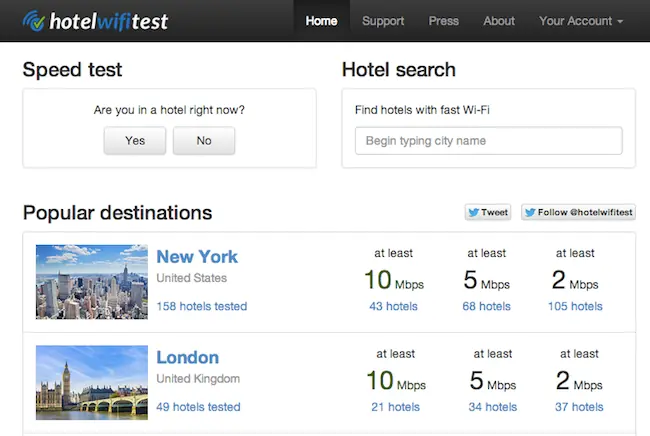View 49 hotels tested in London
Viewport: 650px width, 436px height.
[x=198, y=407]
